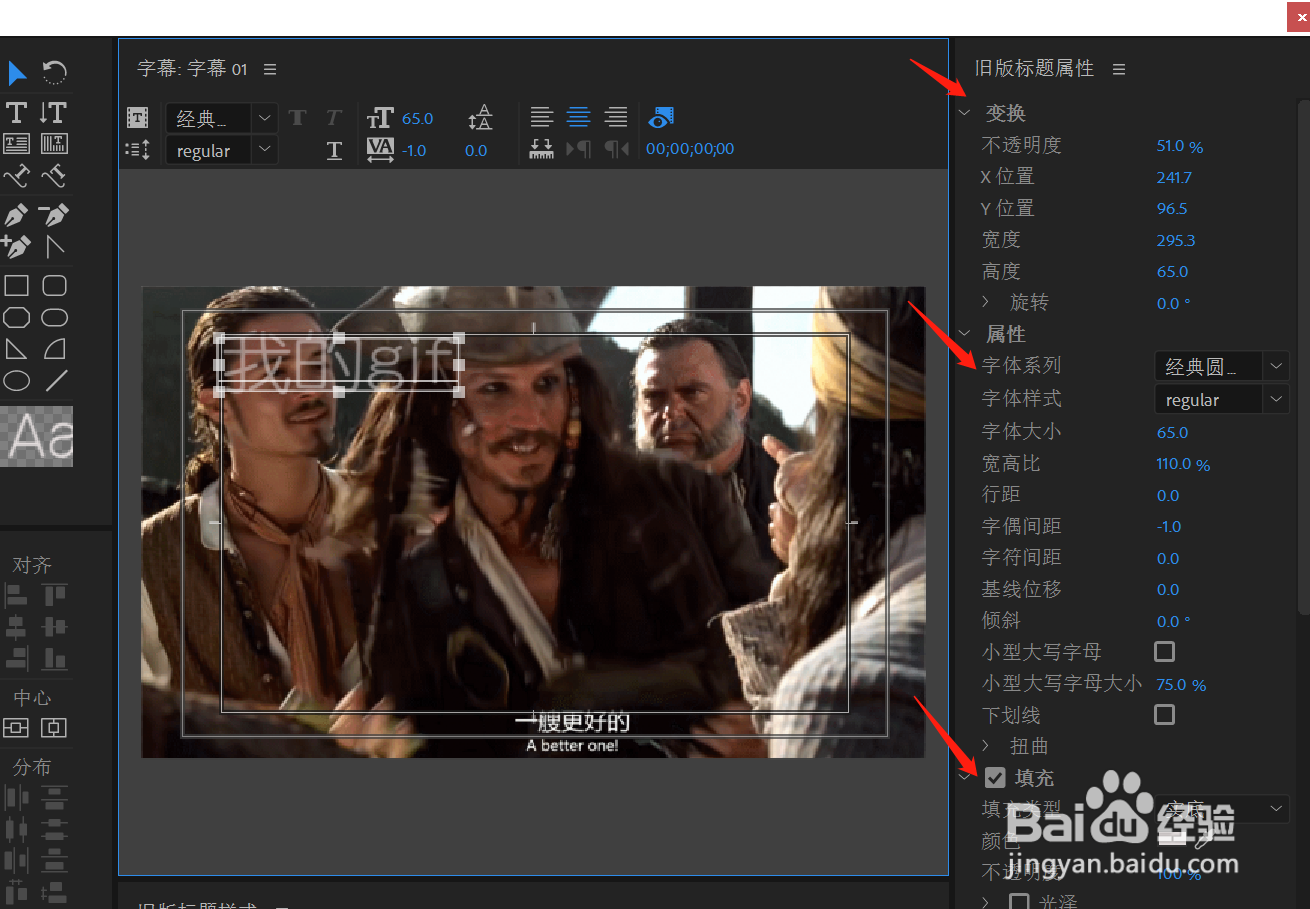Viewport: 1310px width, 909px height.
Task: Select the Clipped Corner Rectangle tool
Action: [16, 318]
